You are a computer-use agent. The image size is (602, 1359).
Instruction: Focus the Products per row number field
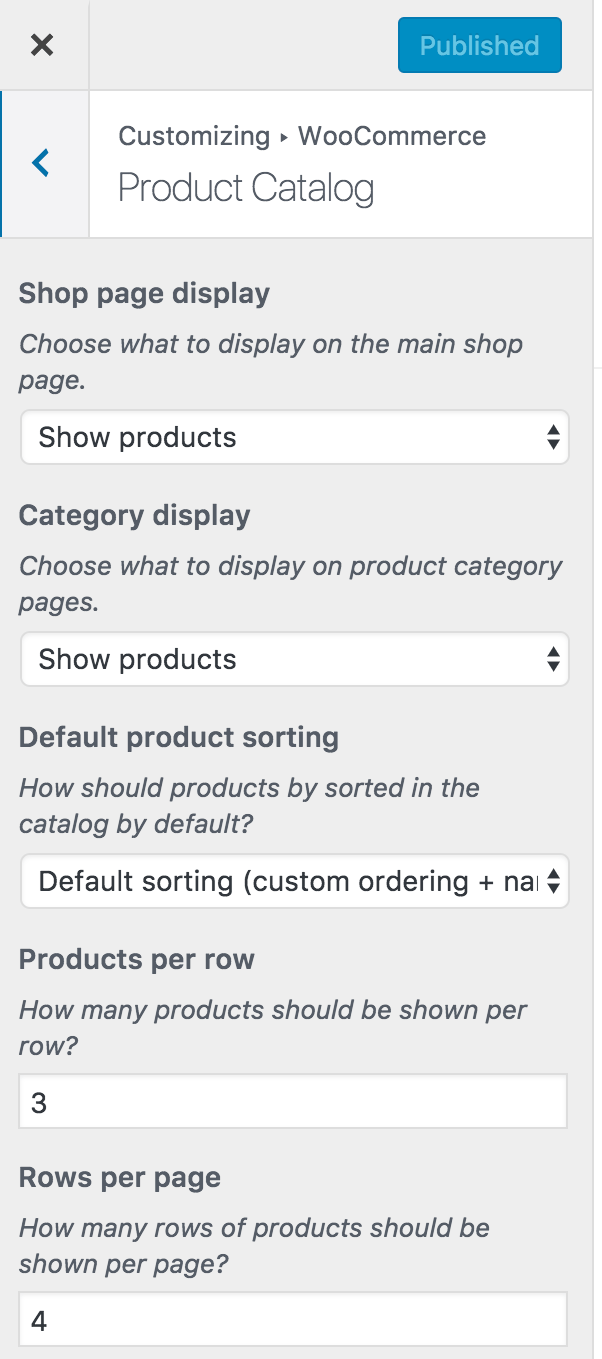coord(293,1102)
